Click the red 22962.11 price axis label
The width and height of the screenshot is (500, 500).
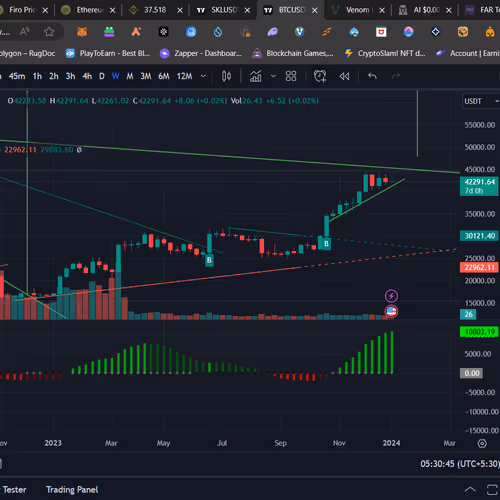point(479,267)
